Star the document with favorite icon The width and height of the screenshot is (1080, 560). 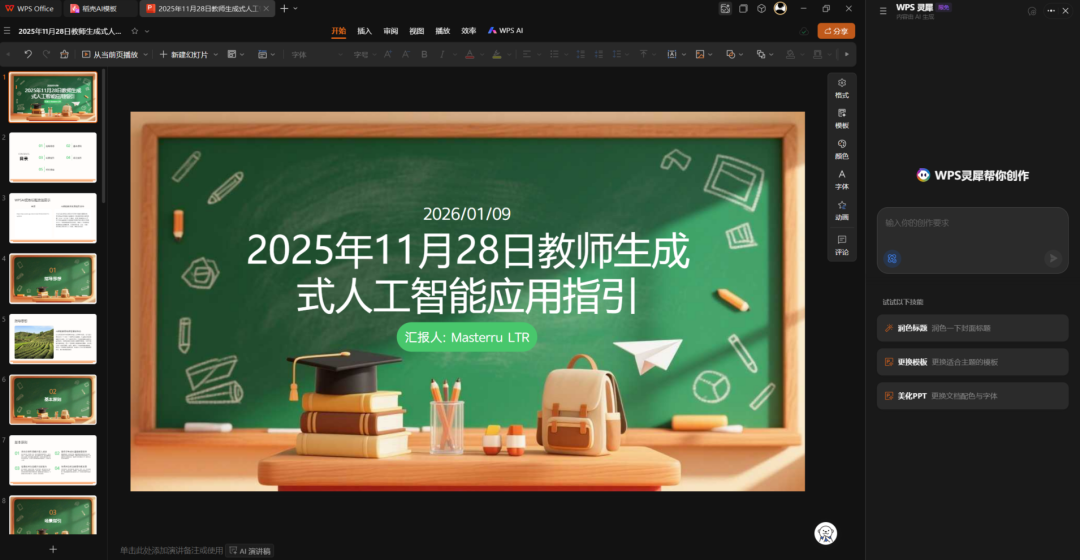pyautogui.click(x=135, y=31)
